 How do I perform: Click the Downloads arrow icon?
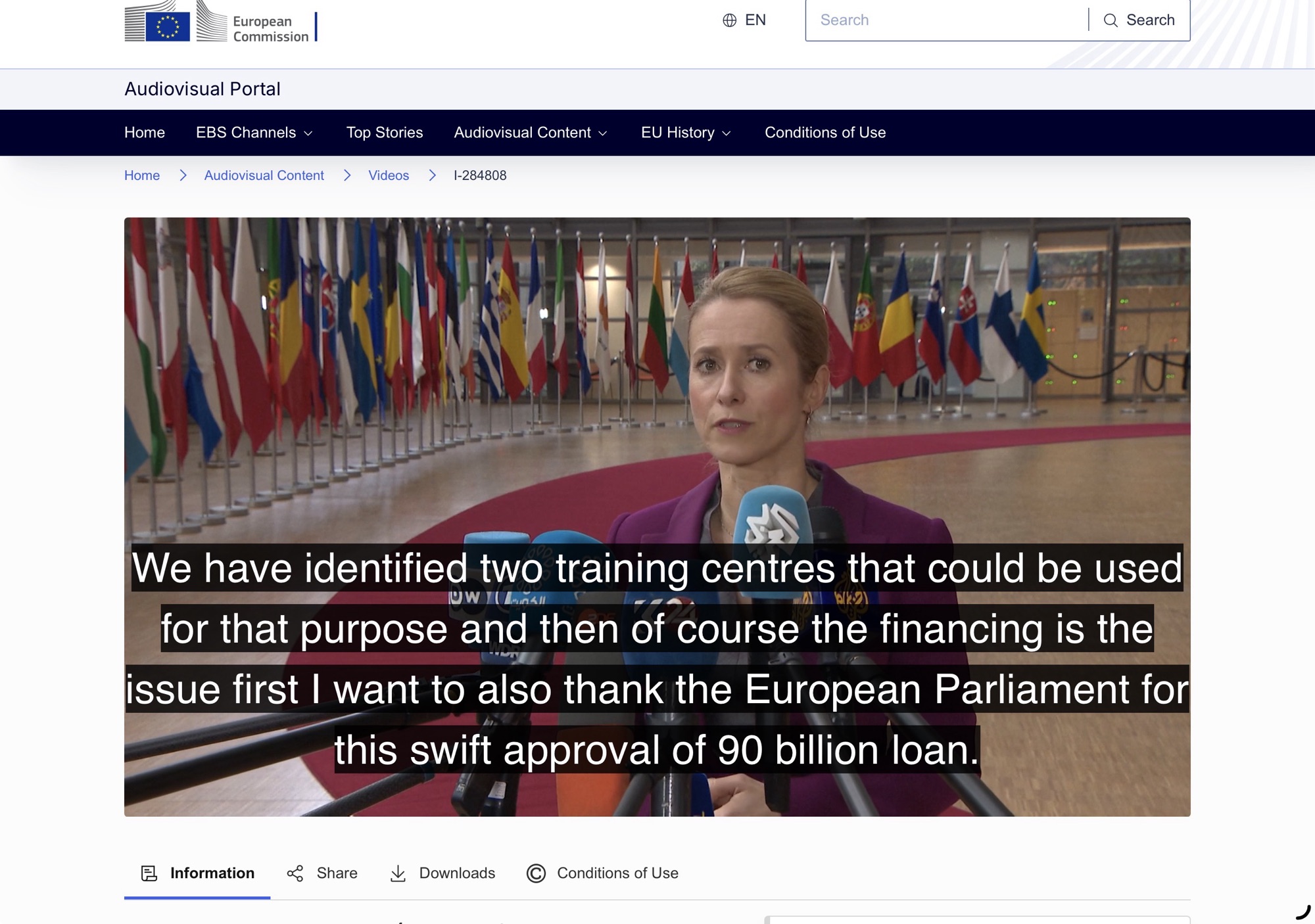pos(398,873)
